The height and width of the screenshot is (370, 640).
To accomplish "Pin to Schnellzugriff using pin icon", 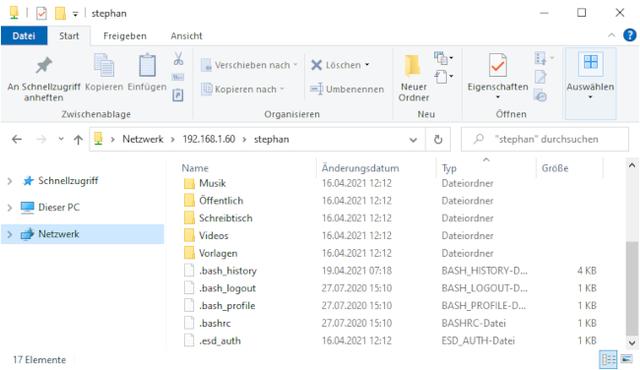I will coord(44,65).
